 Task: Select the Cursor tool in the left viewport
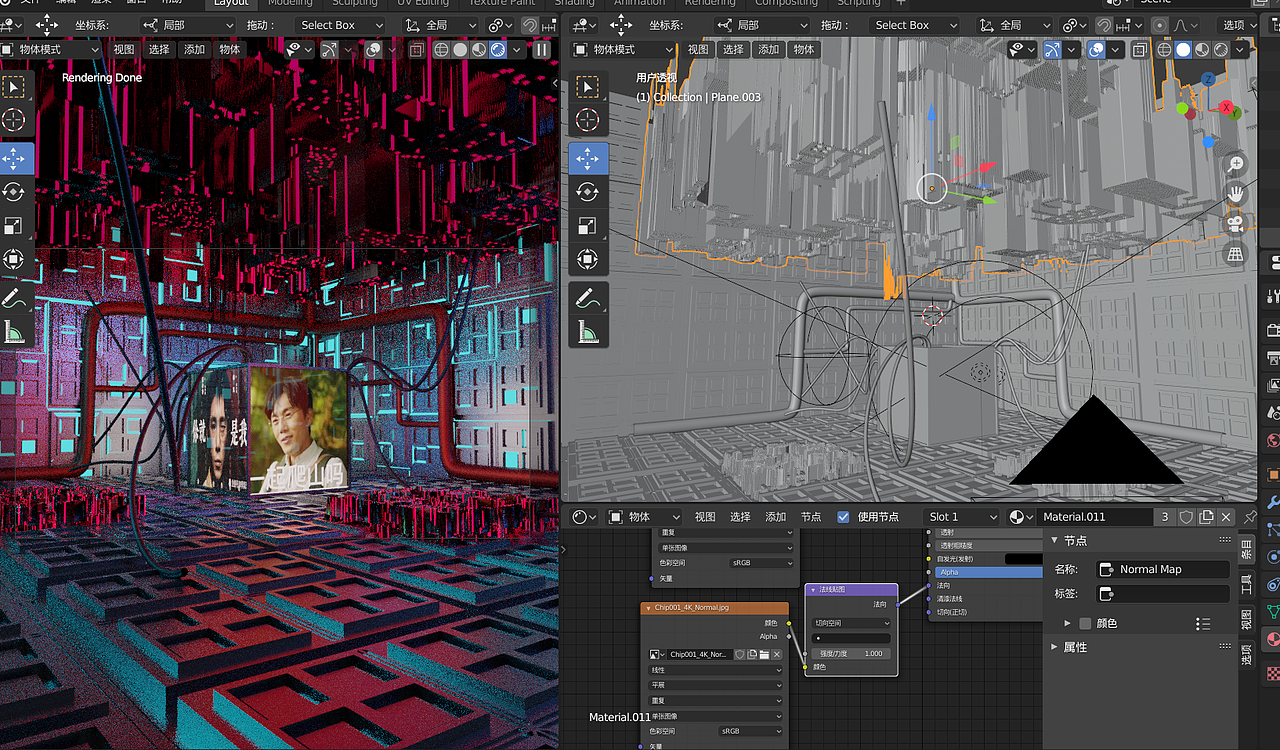[x=14, y=120]
